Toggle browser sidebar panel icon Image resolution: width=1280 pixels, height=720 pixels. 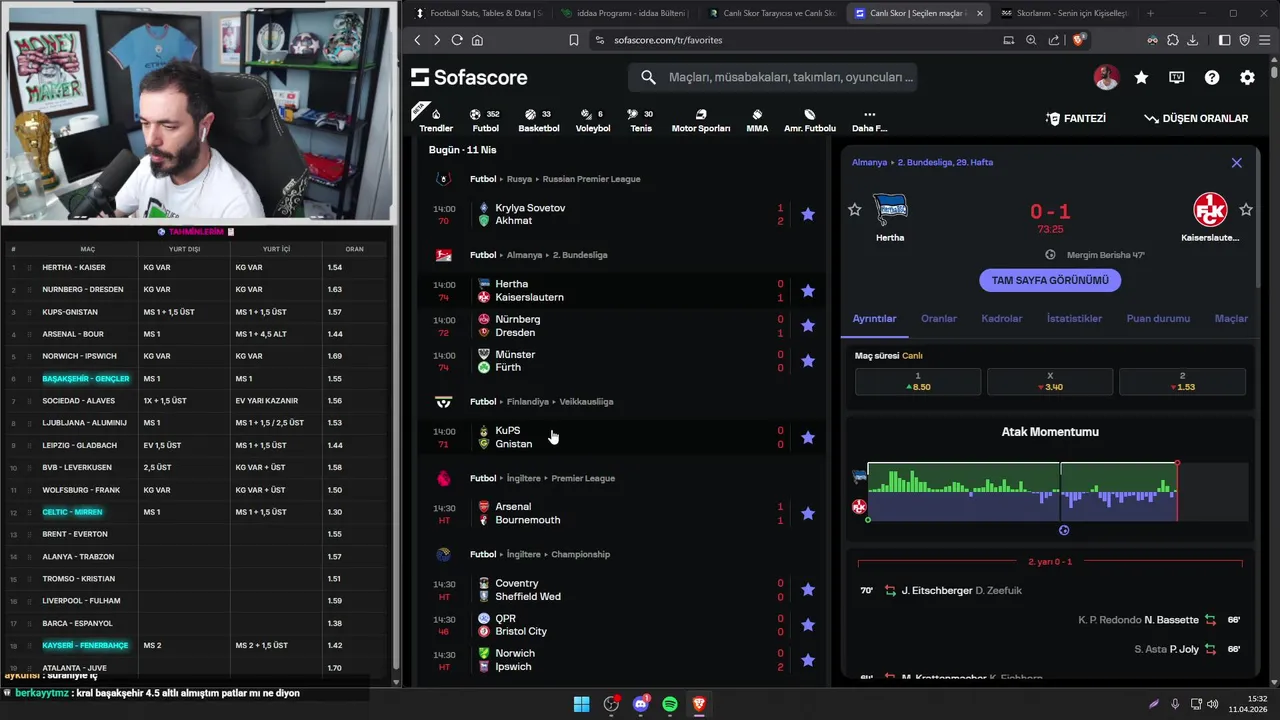point(1224,40)
